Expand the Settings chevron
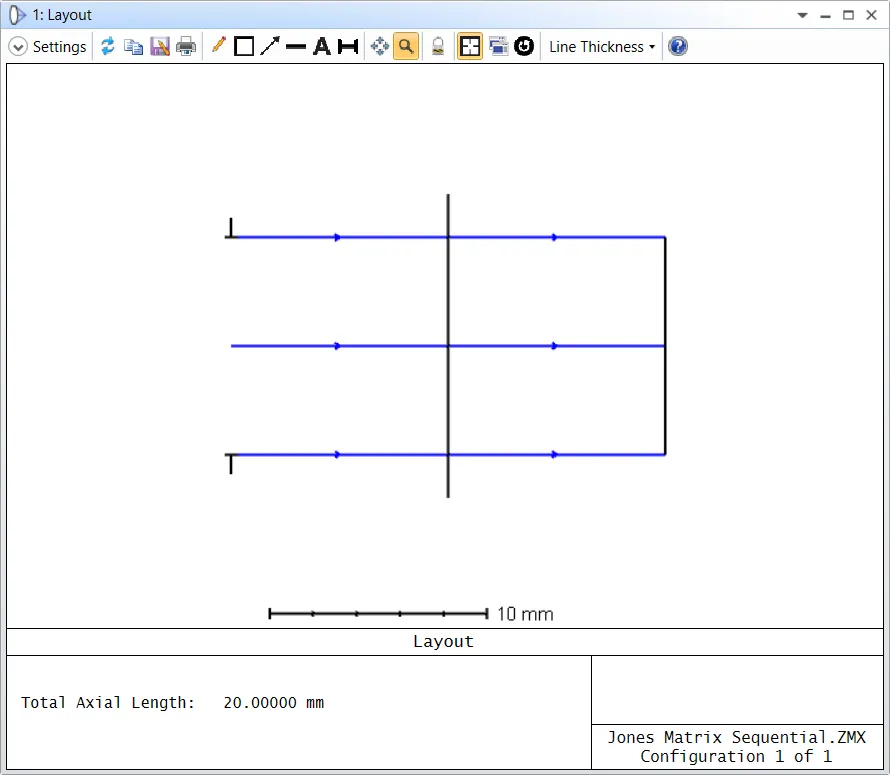The image size is (890, 775). coord(18,47)
